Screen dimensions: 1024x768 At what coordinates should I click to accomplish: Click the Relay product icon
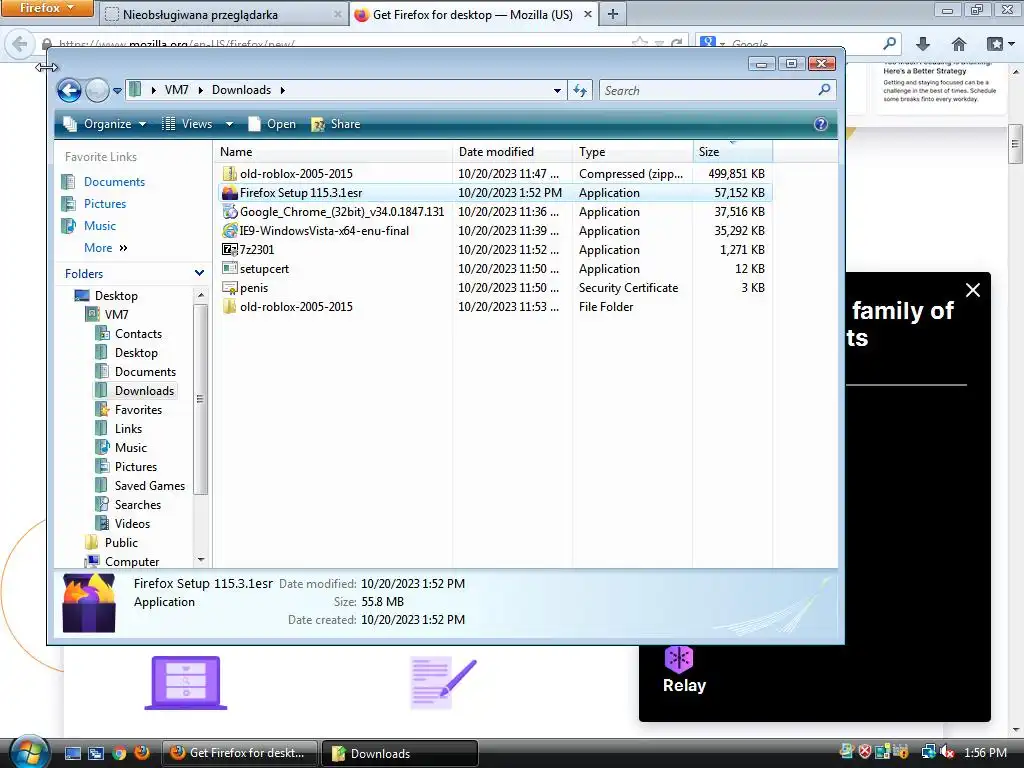click(x=679, y=658)
